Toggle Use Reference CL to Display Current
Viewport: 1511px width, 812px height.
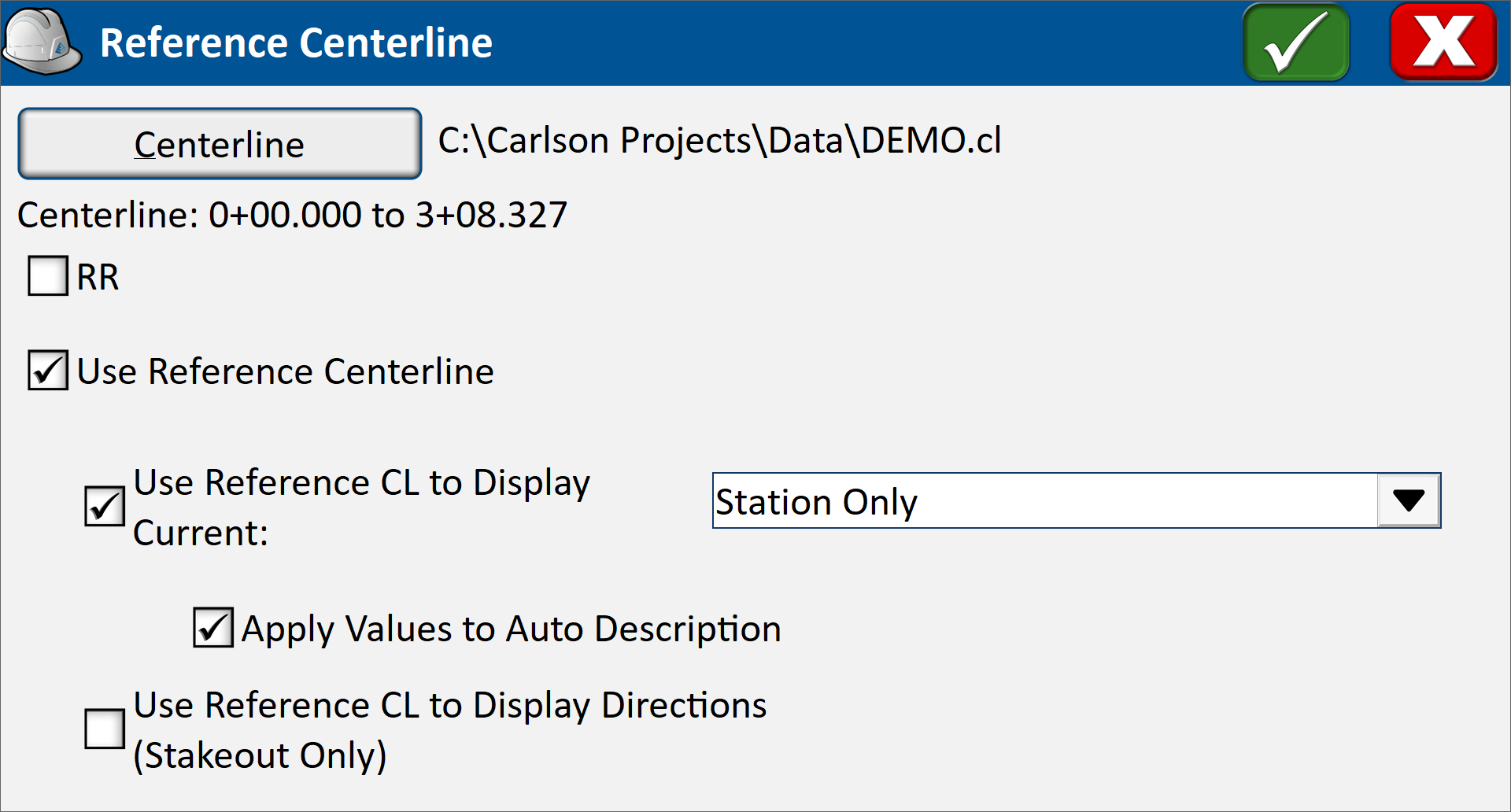coord(105,507)
